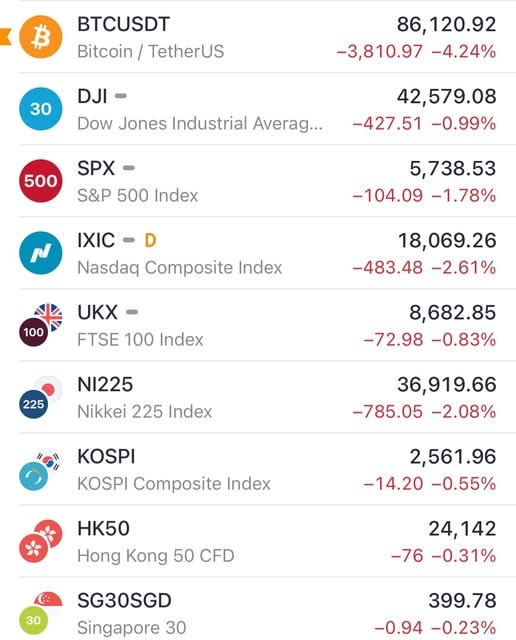Open the KOSPI Composite Index description

coord(174,484)
